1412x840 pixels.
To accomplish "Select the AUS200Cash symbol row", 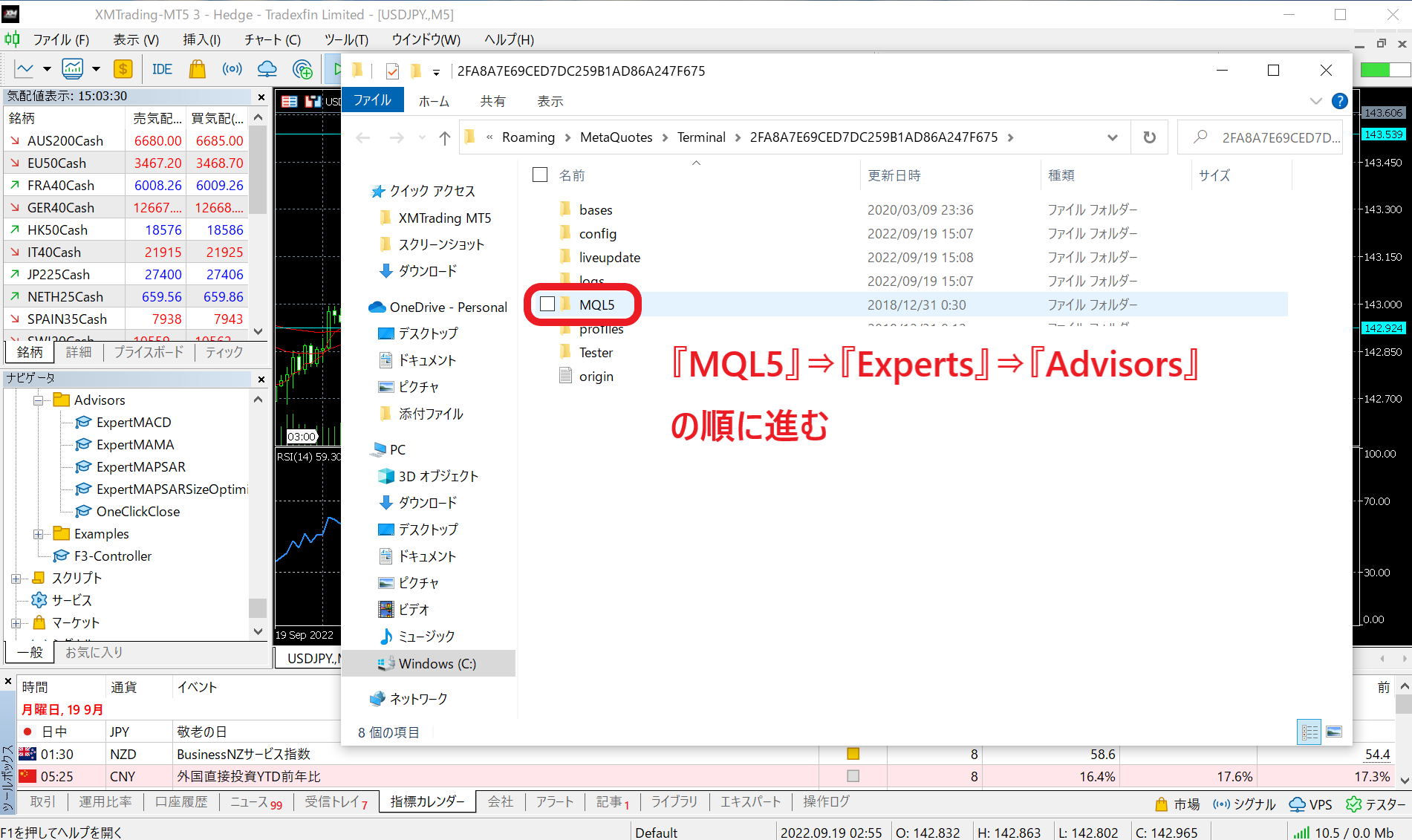I will [x=126, y=140].
